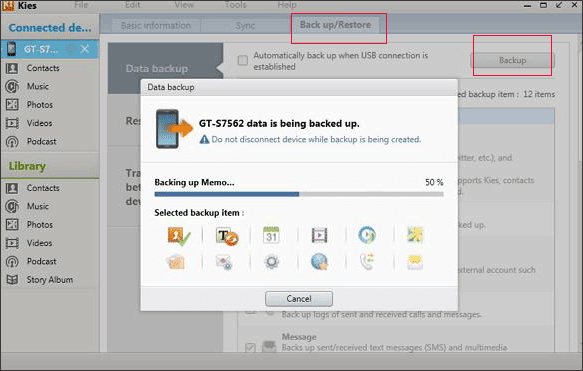The width and height of the screenshot is (583, 371).
Task: Click the Backup button
Action: coord(512,60)
